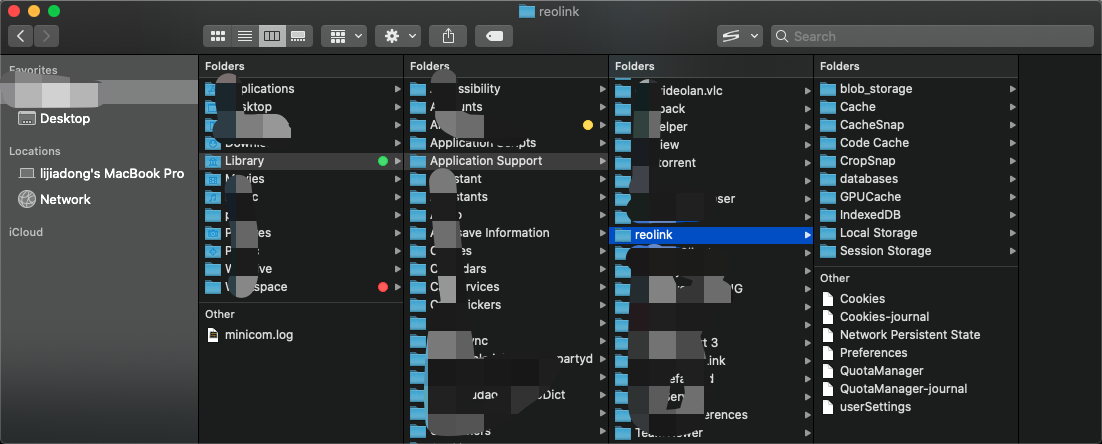Go forward with the right chevron button
1102x444 pixels.
[x=46, y=36]
